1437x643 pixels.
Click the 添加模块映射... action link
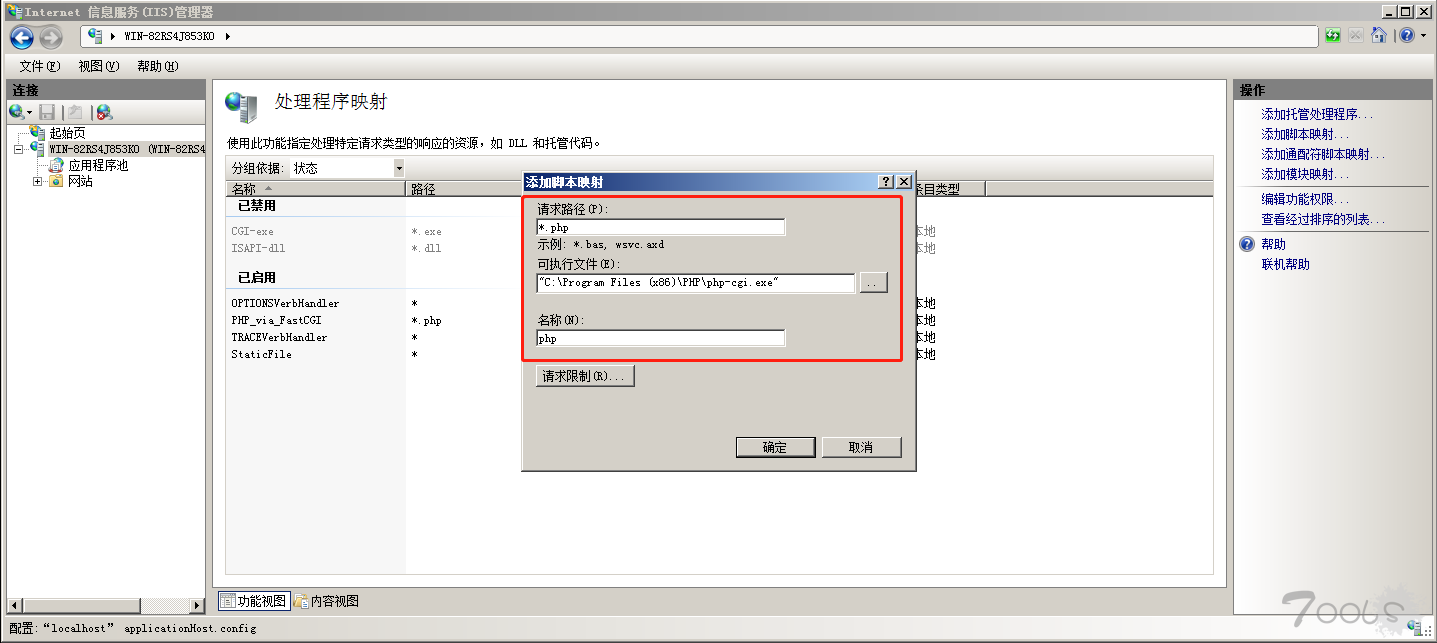tap(1305, 174)
